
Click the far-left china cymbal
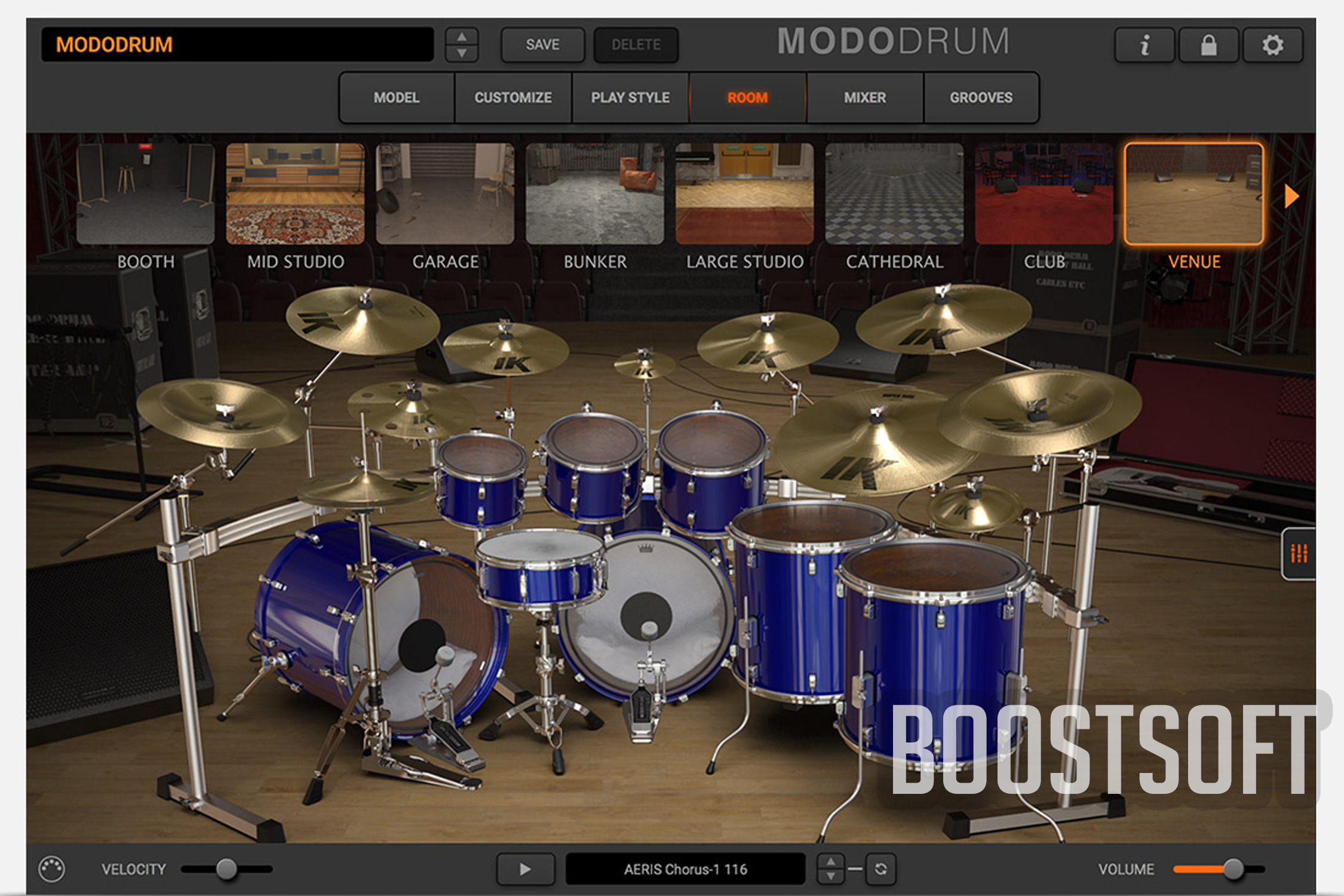(x=221, y=413)
